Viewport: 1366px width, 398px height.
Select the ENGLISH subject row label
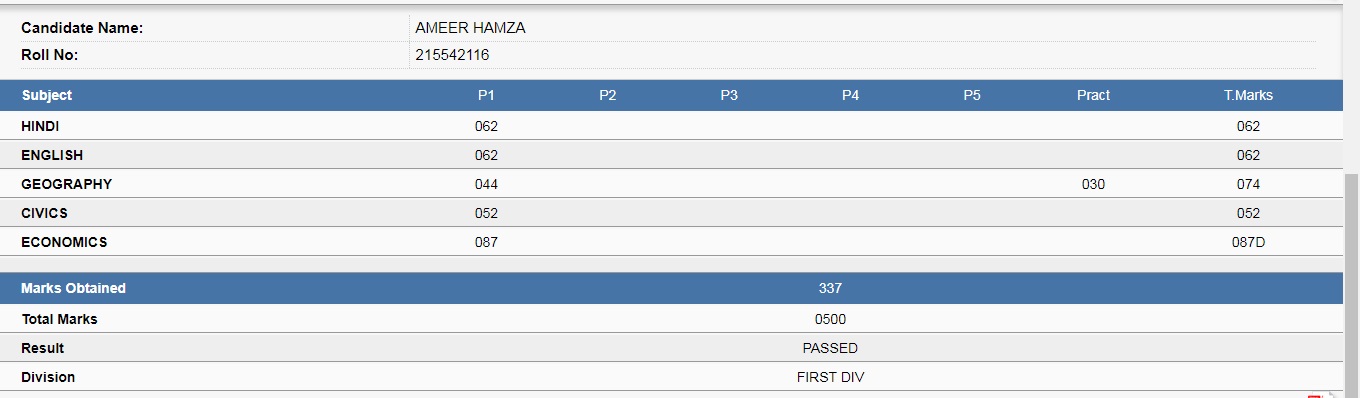(x=52, y=155)
